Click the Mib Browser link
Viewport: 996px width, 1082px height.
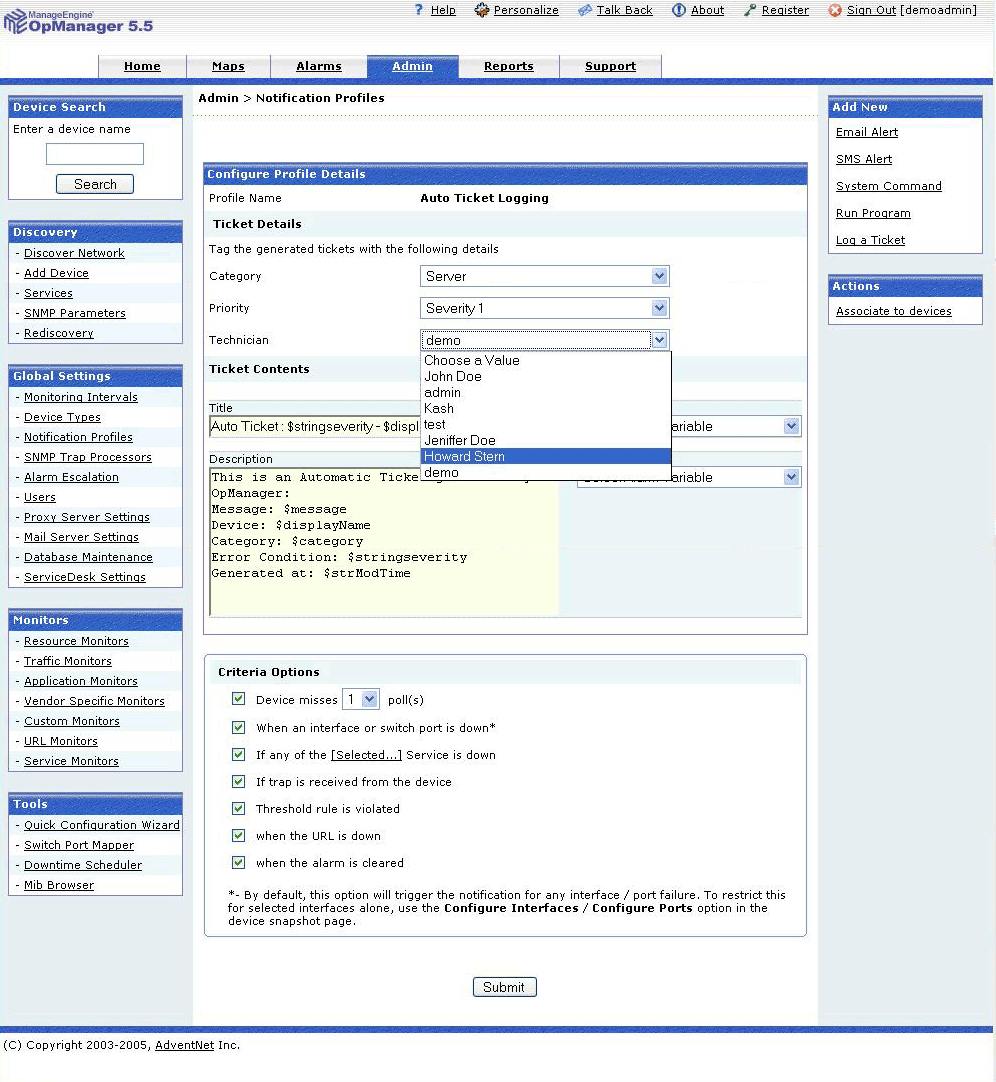(x=59, y=885)
